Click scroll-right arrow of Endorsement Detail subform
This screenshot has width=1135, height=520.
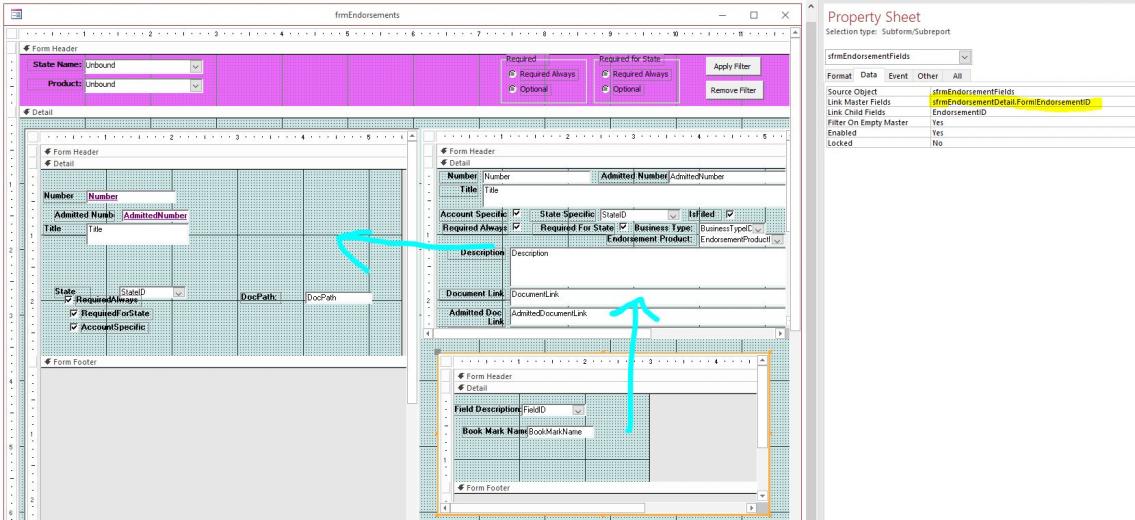click(780, 333)
